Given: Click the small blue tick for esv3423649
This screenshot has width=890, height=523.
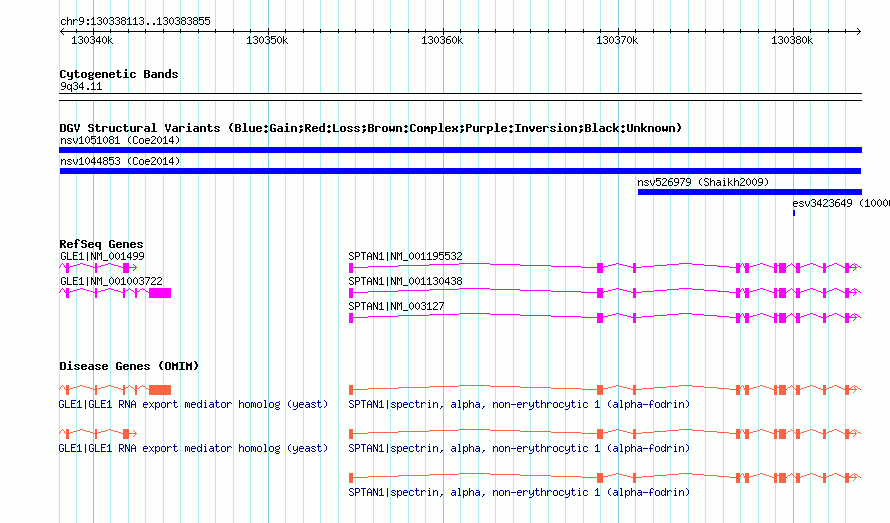Looking at the screenshot, I should (x=794, y=213).
